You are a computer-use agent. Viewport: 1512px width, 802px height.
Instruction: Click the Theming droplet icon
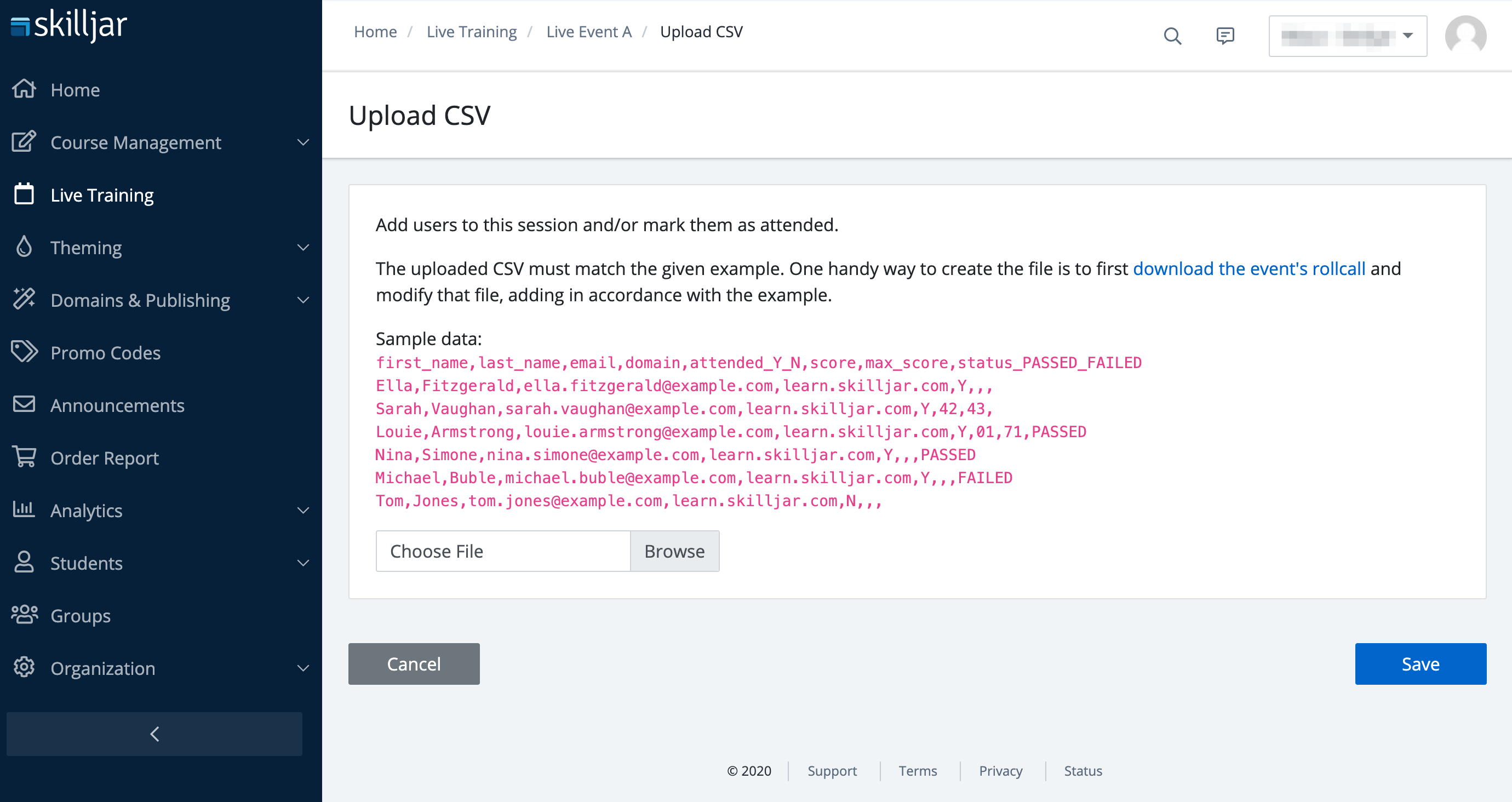[24, 247]
